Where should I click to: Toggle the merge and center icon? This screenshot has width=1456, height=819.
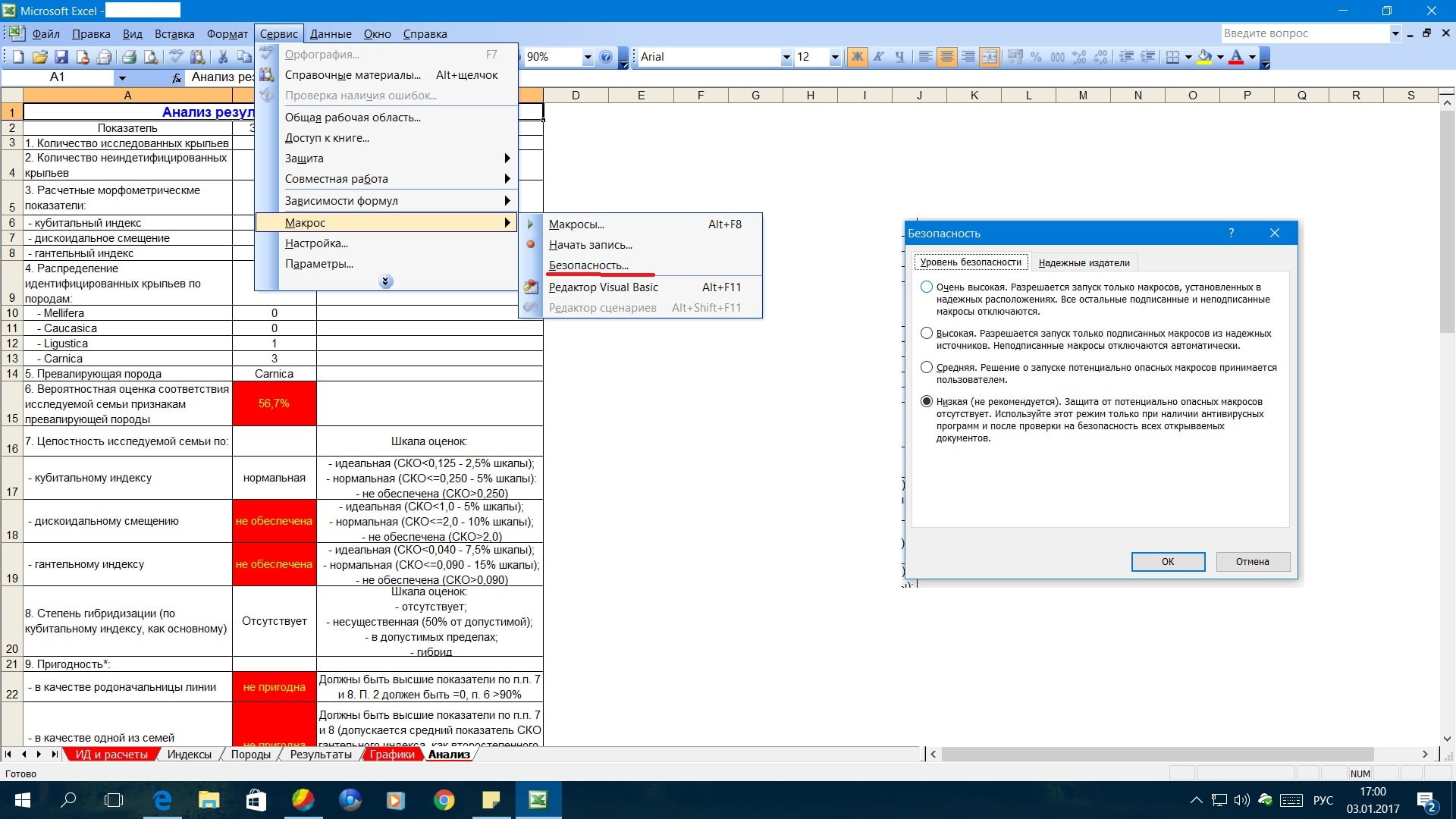(x=989, y=57)
